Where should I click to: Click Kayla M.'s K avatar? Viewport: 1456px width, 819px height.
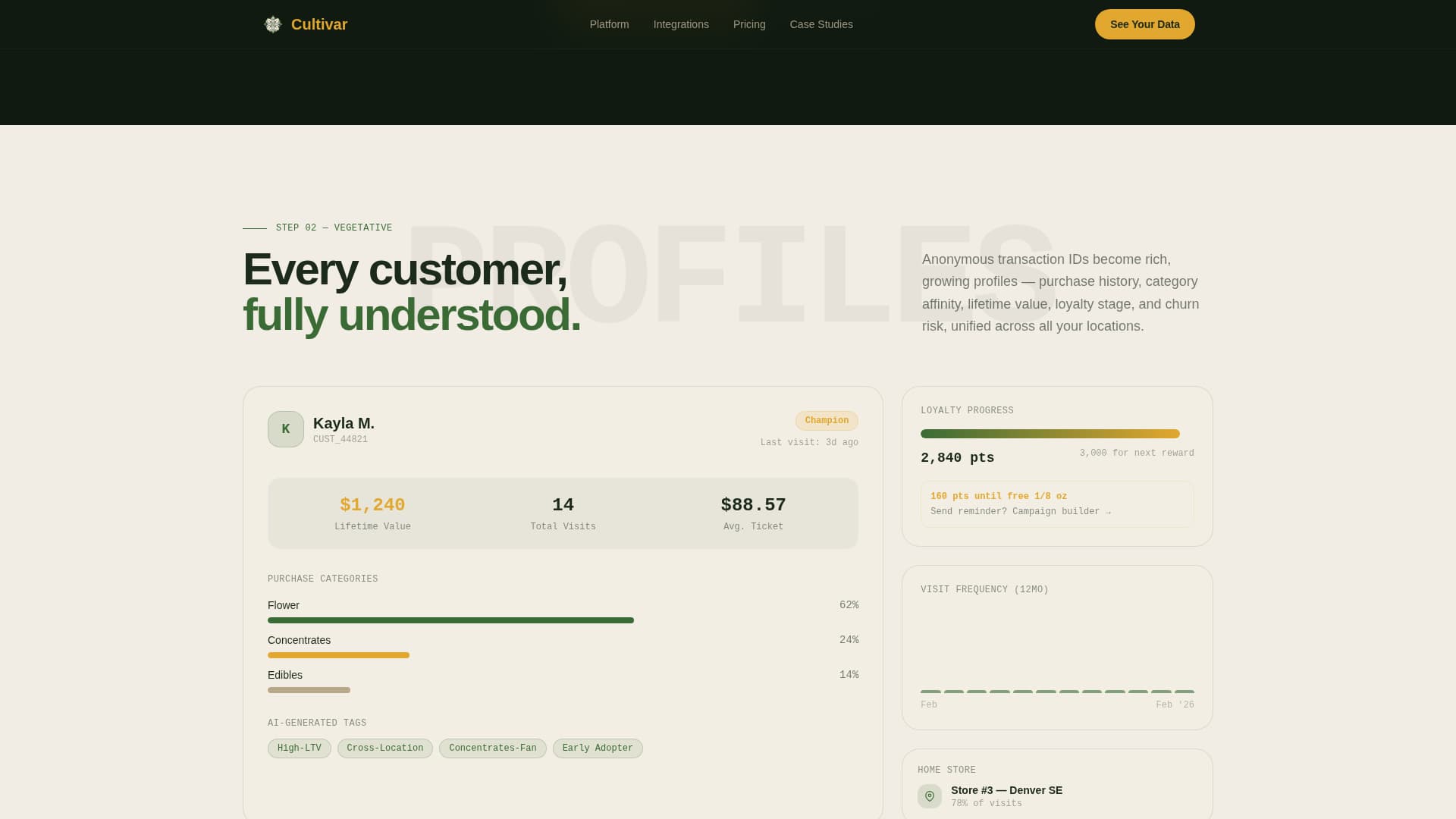pos(286,429)
